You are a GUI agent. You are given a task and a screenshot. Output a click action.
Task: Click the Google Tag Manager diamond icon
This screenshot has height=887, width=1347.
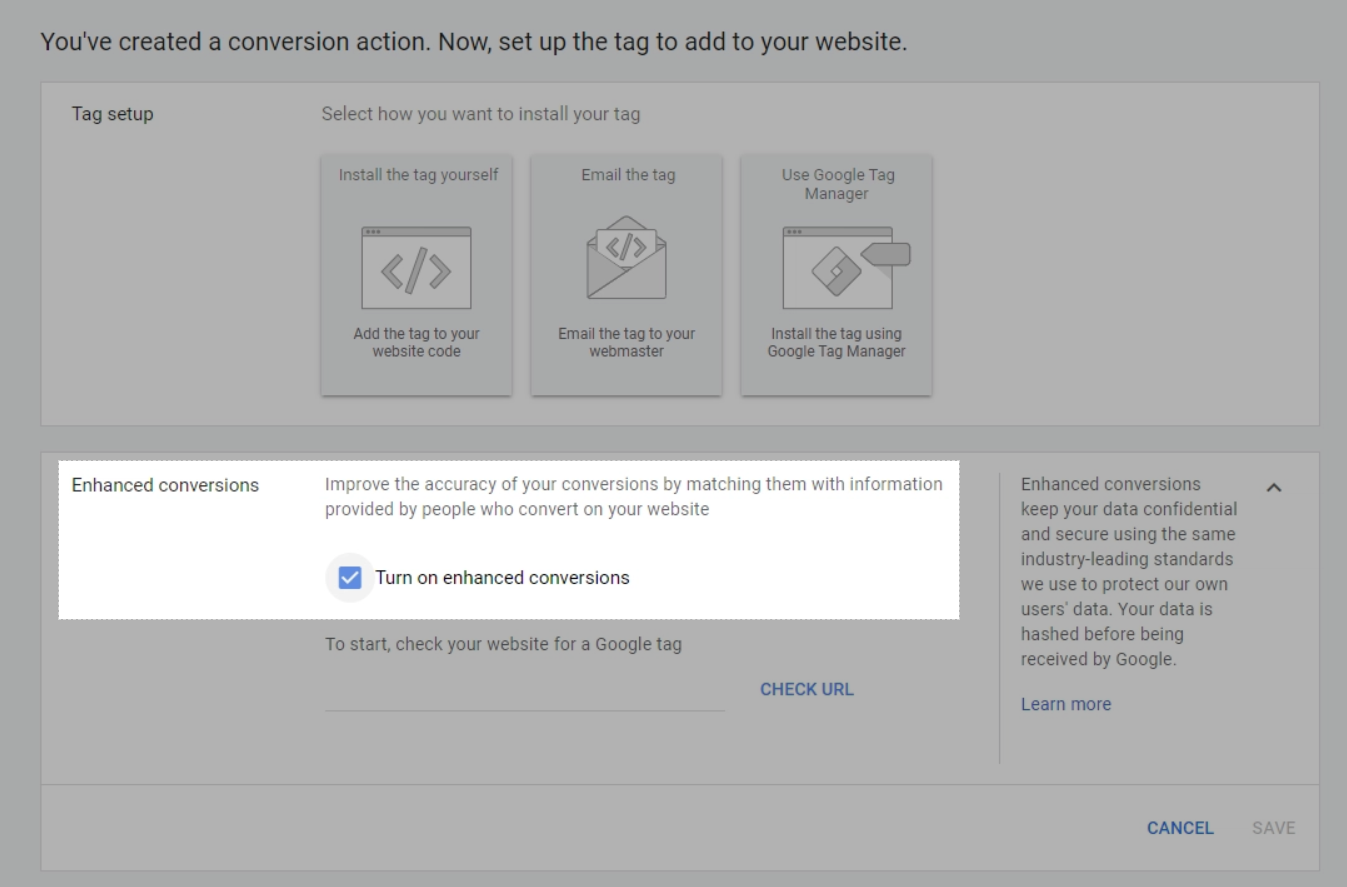[x=836, y=268]
